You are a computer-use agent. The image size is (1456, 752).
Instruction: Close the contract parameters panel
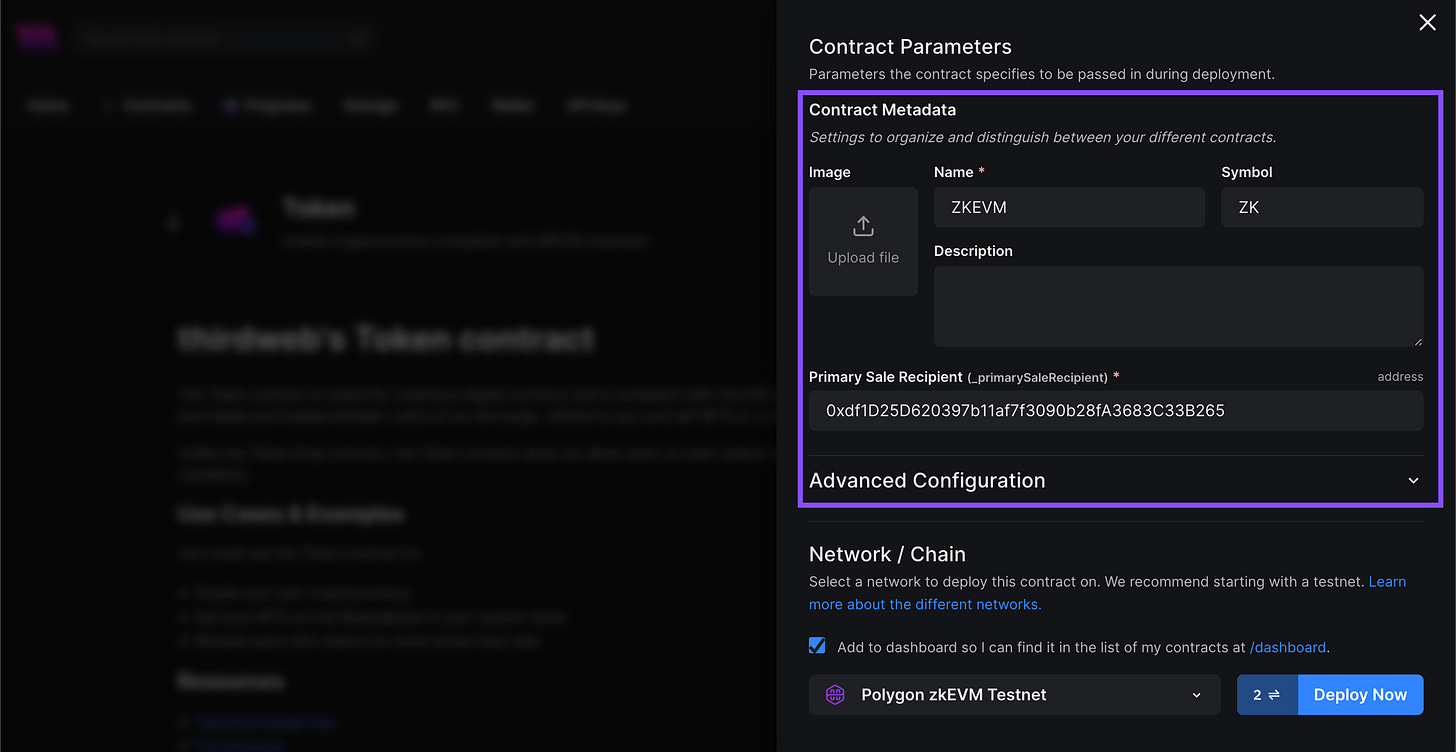(1427, 22)
